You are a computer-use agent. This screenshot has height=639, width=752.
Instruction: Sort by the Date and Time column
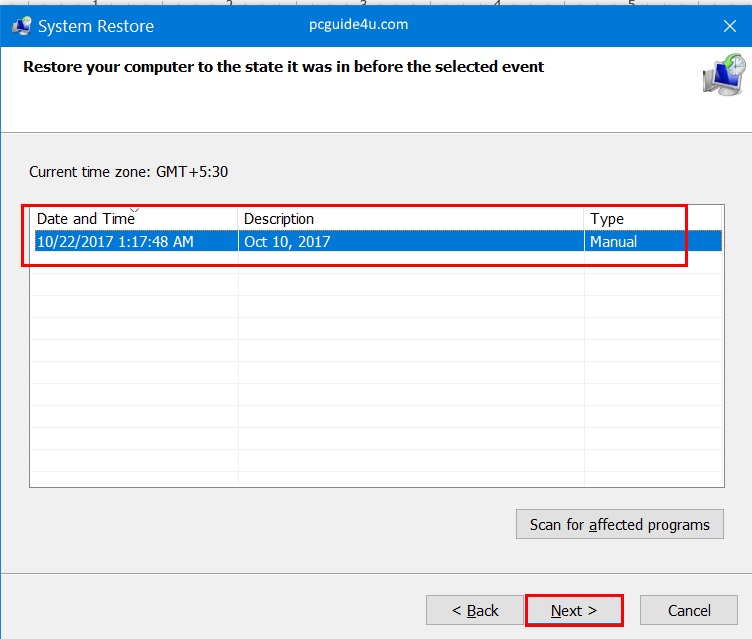[x=85, y=218]
